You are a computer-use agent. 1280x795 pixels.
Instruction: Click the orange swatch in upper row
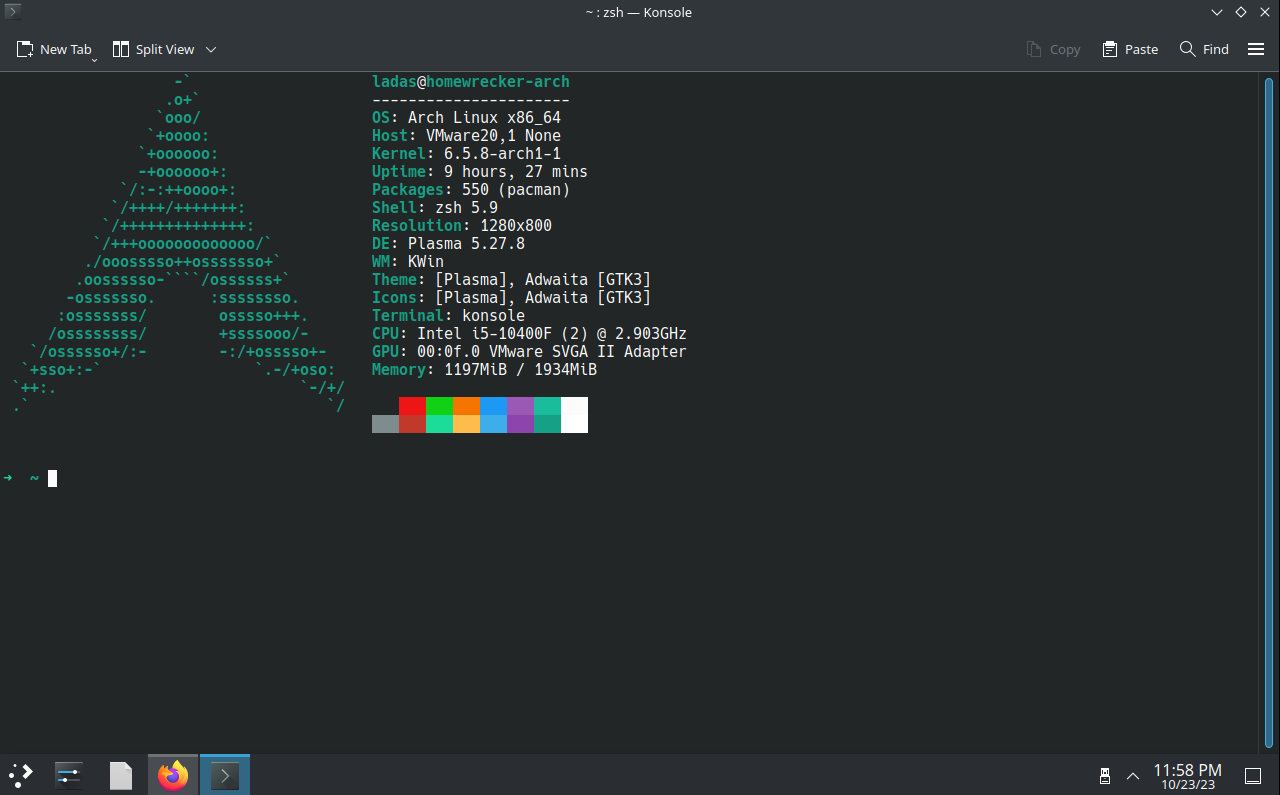[x=466, y=406]
